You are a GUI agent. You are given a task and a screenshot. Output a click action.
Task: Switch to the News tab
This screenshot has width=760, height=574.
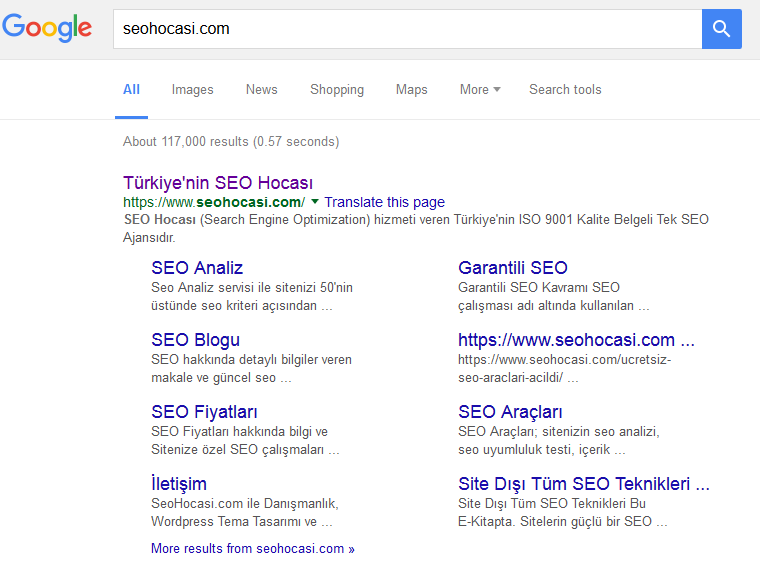[x=261, y=90]
